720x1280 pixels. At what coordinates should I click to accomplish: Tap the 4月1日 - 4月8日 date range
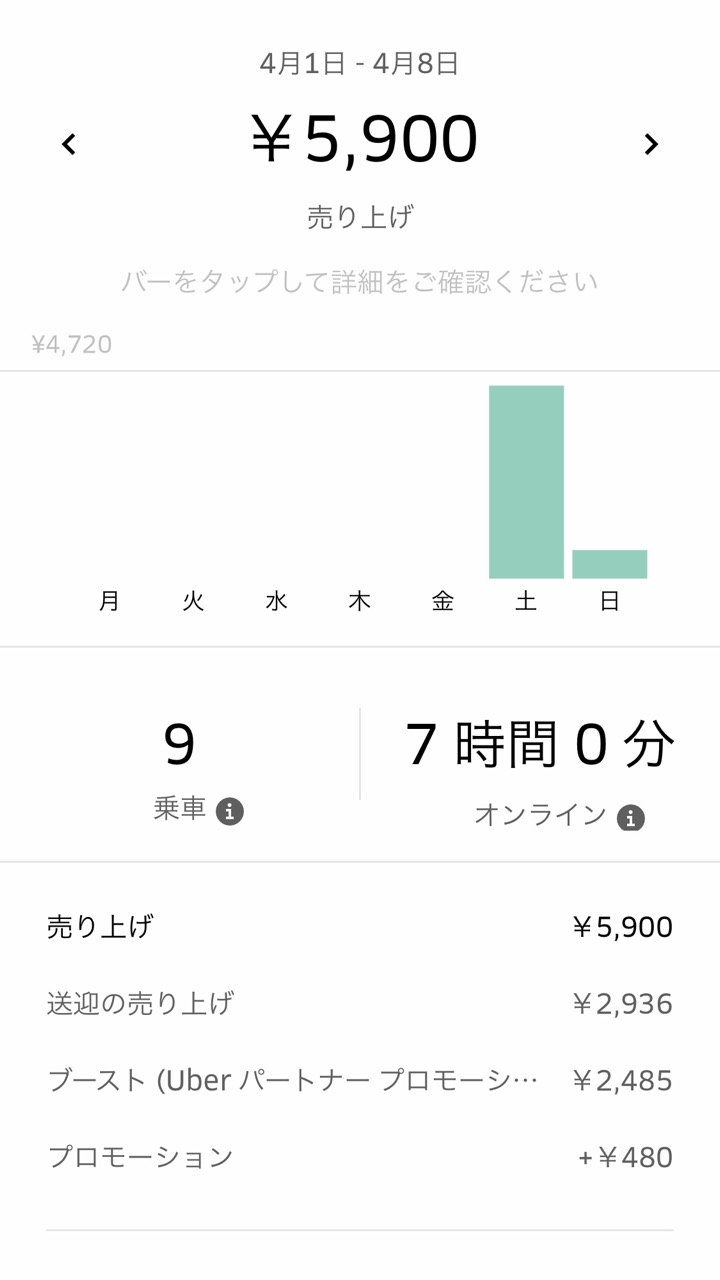tap(360, 64)
